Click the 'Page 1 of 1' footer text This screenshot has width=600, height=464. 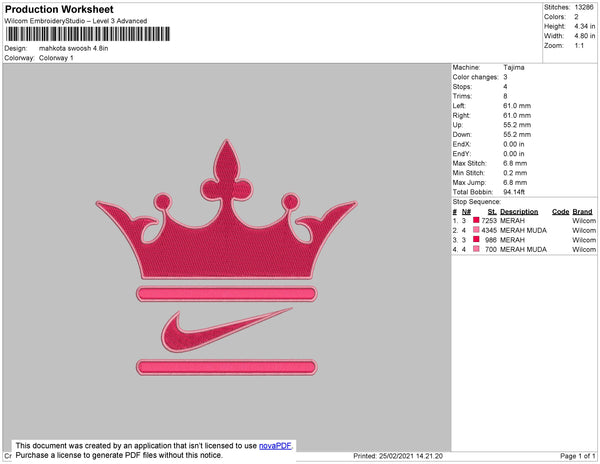tap(578, 456)
